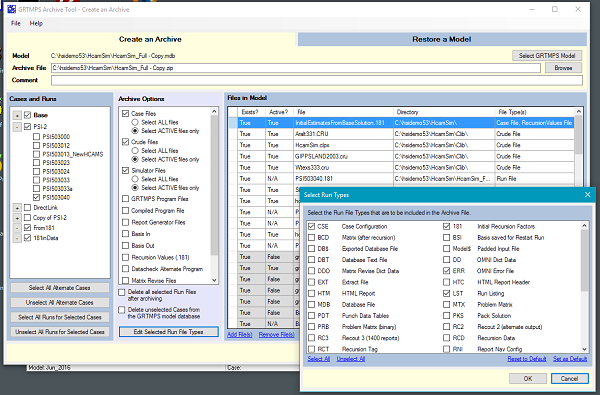Click the run types list scrollbar thumb
The height and width of the screenshot is (395, 600).
584,260
